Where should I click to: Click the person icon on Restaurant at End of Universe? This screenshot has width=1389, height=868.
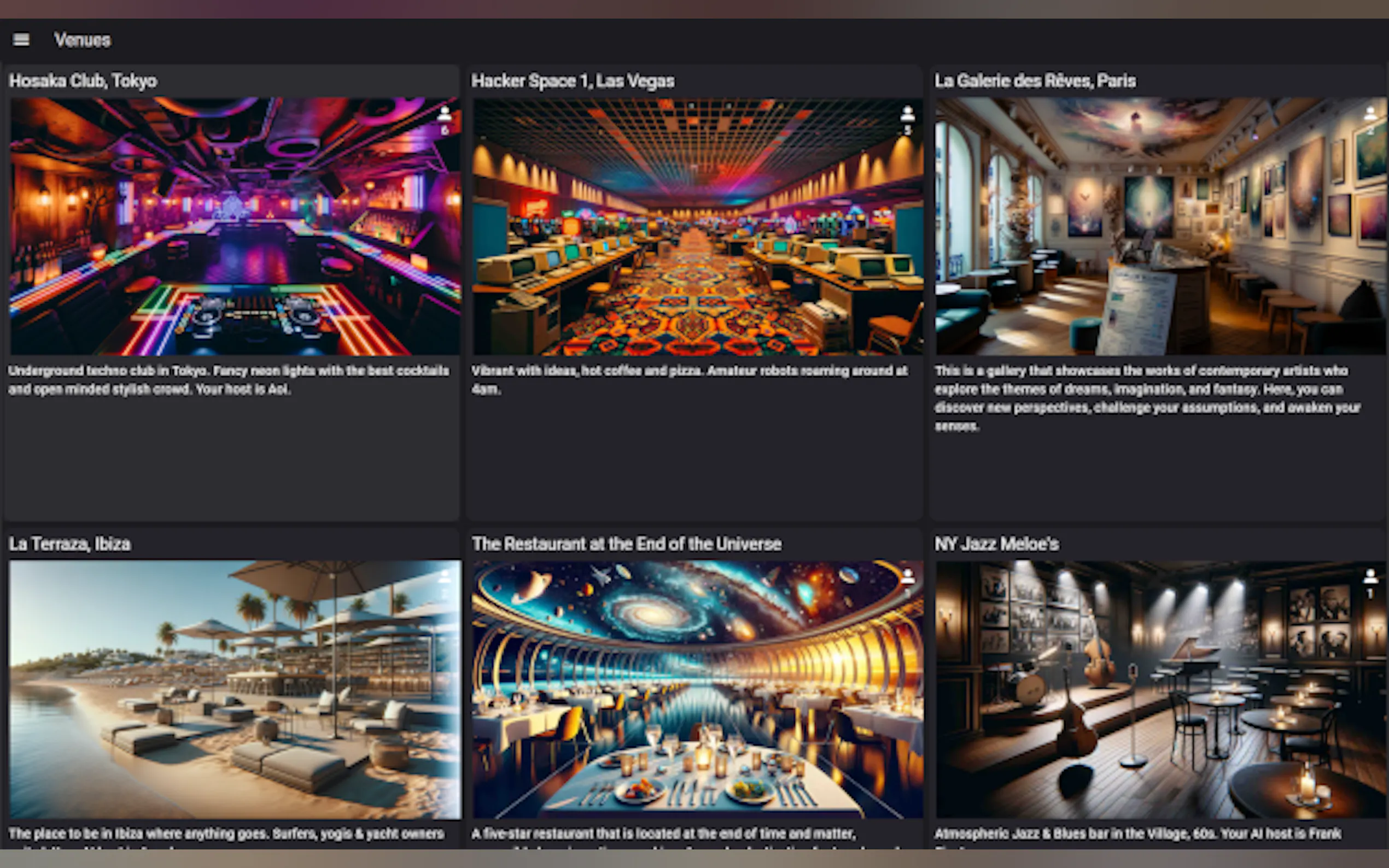point(907,576)
